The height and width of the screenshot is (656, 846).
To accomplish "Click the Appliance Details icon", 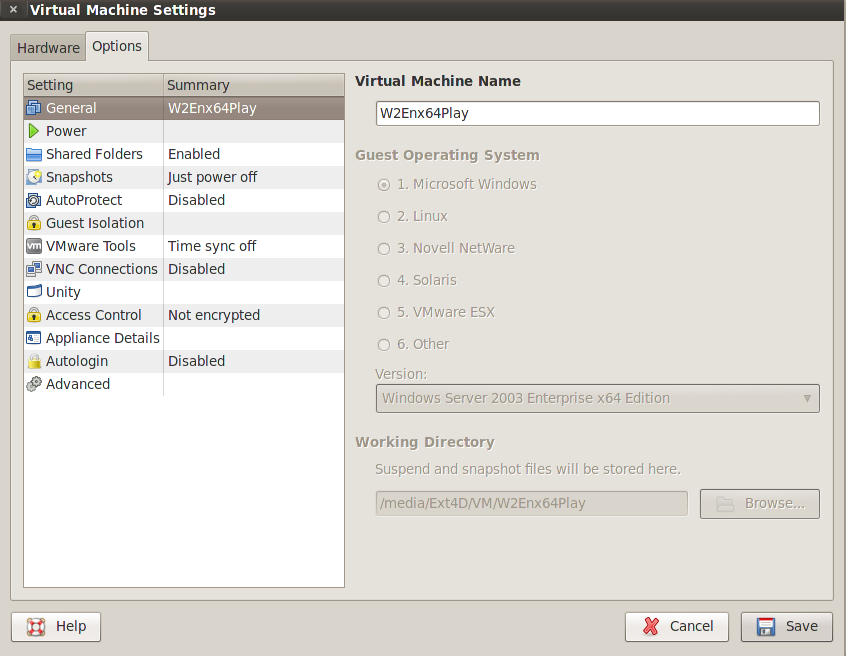I will click(x=33, y=338).
